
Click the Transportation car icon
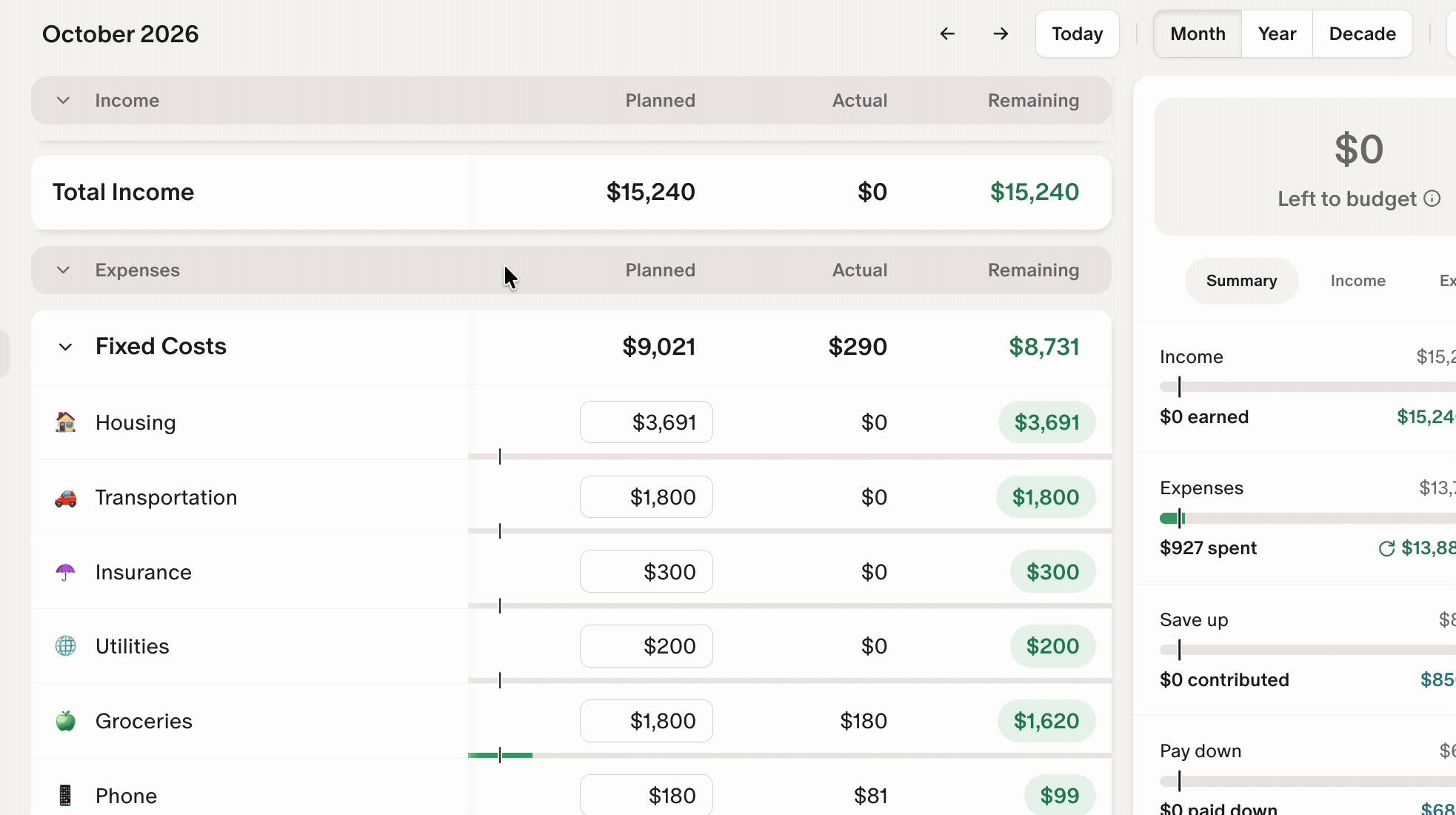pyautogui.click(x=66, y=497)
